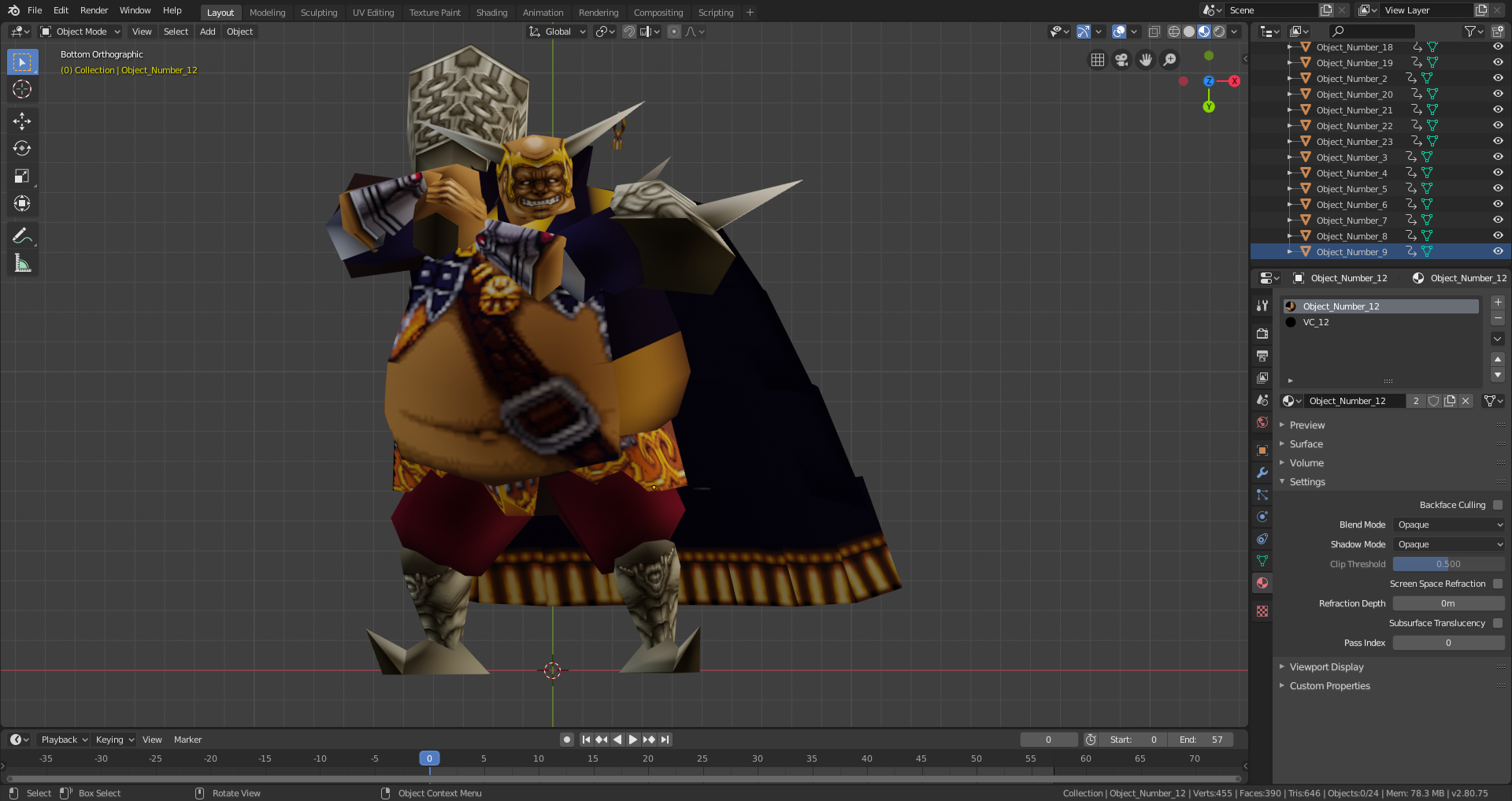Open the Render menu
This screenshot has height=801, width=1512.
click(94, 10)
